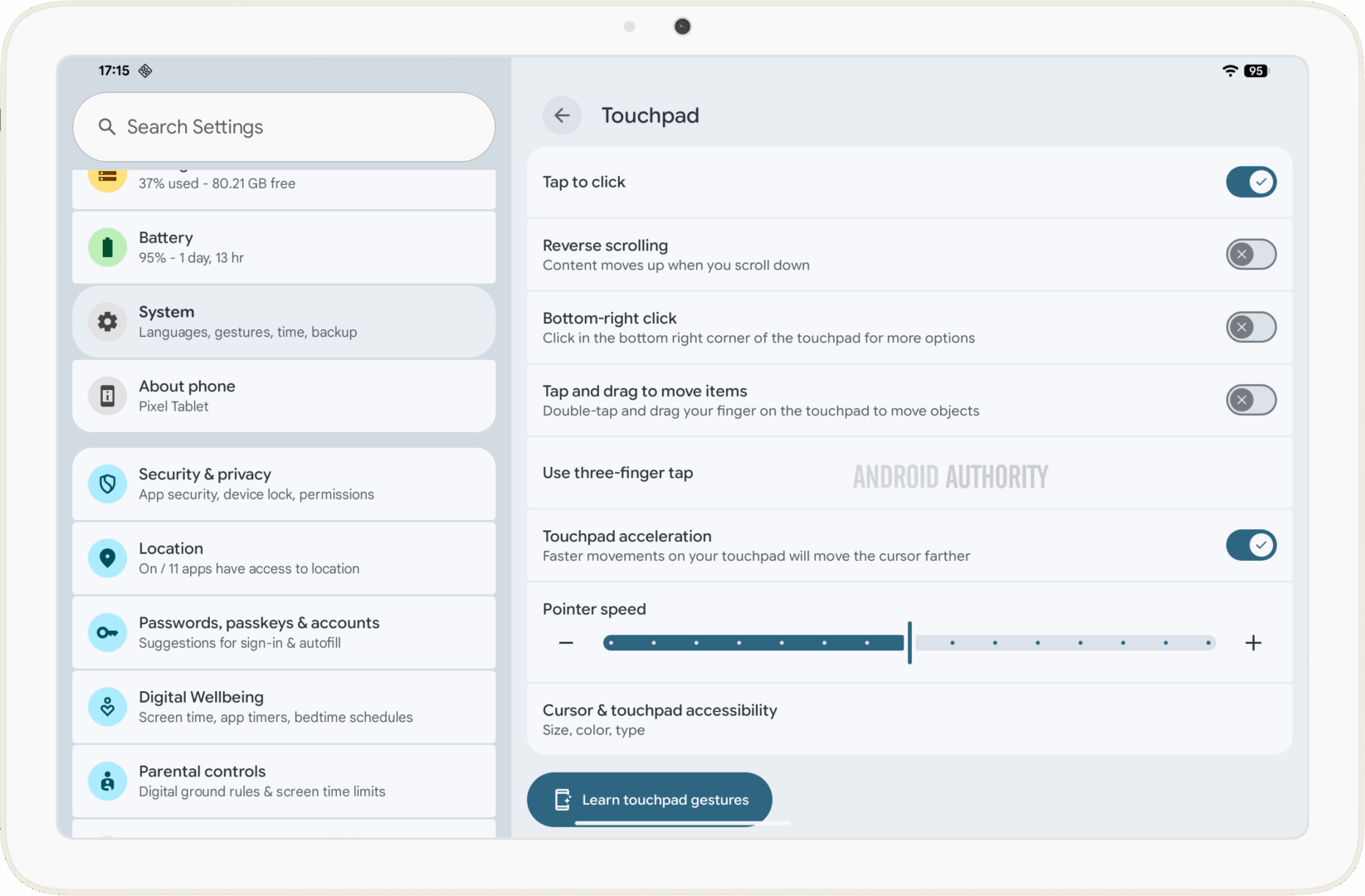The height and width of the screenshot is (896, 1365).
Task: Click the back arrow next to Touchpad
Action: coord(562,115)
